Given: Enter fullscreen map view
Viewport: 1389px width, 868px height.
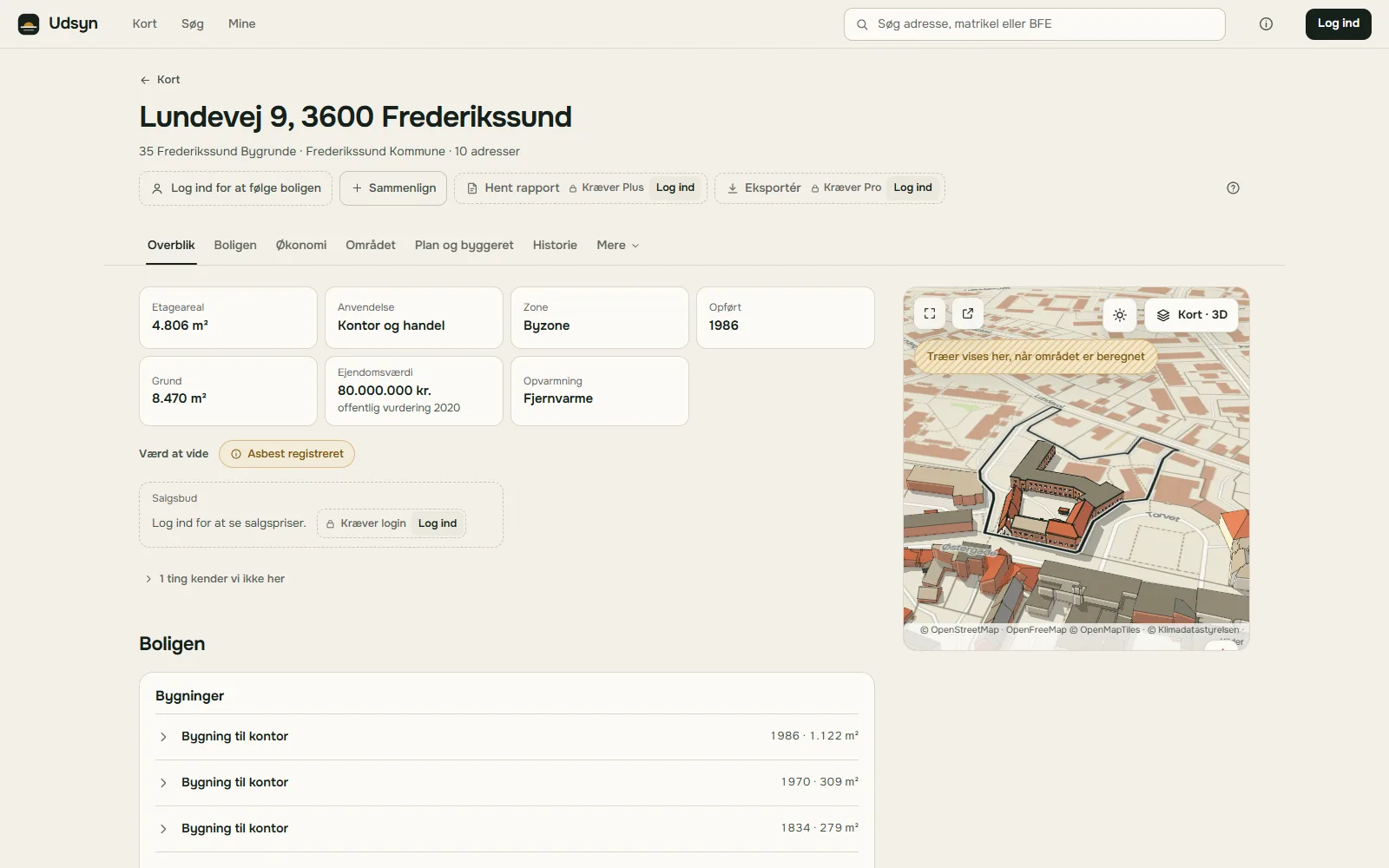Looking at the screenshot, I should (930, 314).
